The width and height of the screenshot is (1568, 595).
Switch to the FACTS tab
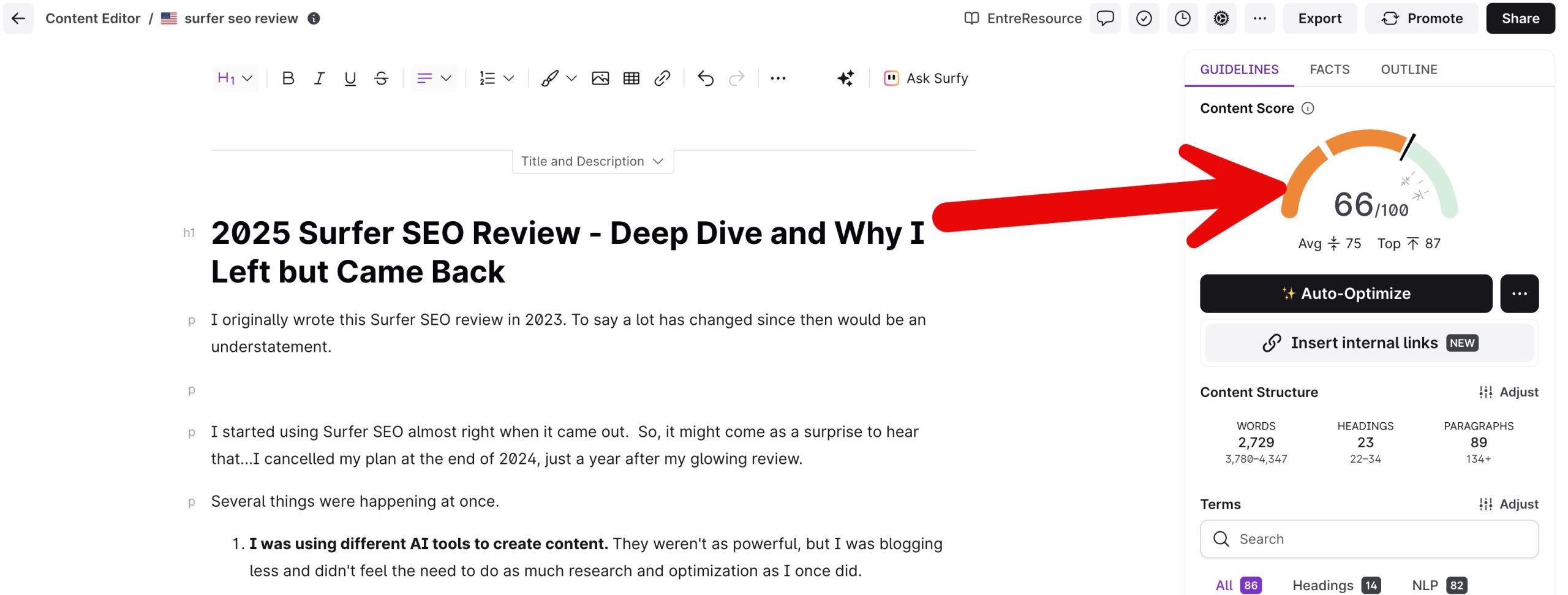click(1329, 69)
